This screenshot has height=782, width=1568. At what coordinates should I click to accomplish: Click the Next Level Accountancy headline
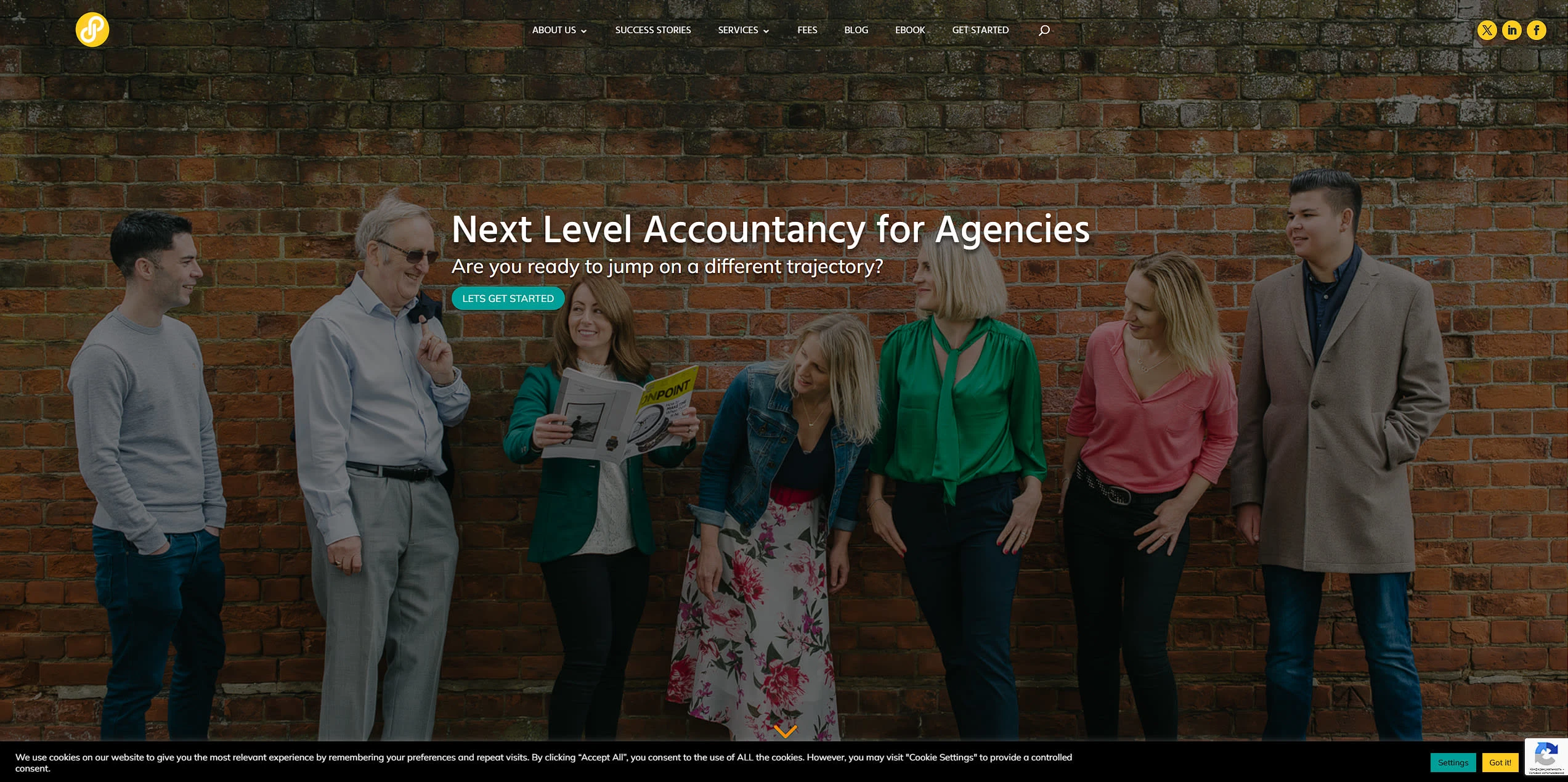[771, 229]
